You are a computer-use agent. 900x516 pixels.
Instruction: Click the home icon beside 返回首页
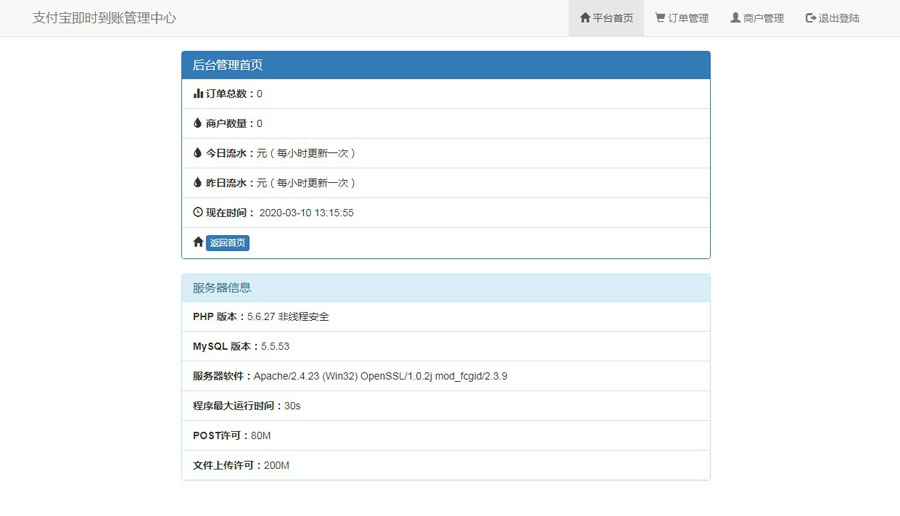click(198, 242)
